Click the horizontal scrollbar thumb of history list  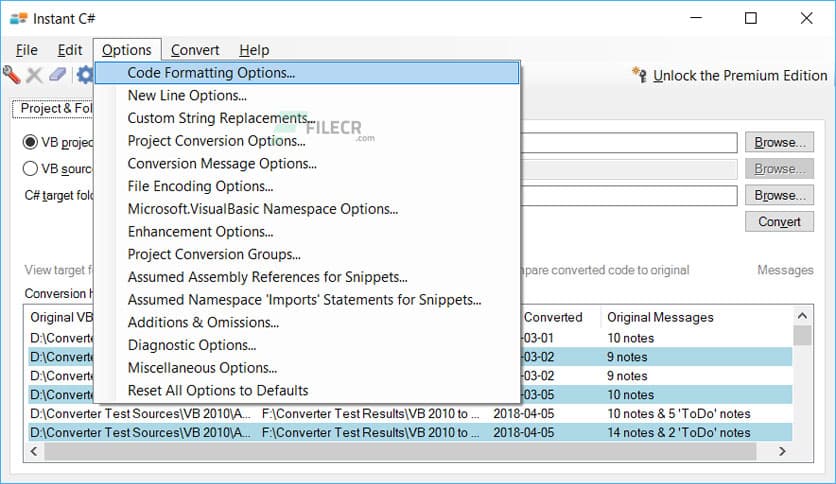point(400,451)
